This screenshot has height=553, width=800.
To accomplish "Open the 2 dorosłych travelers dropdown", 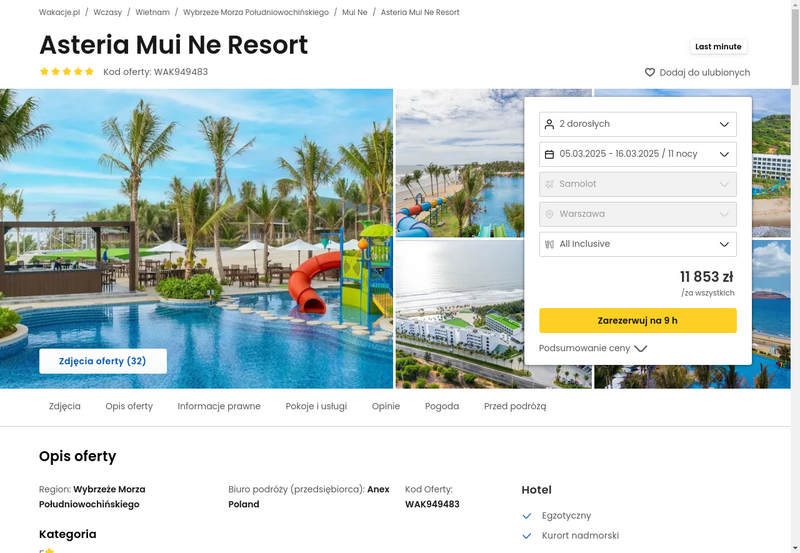I will [x=638, y=124].
